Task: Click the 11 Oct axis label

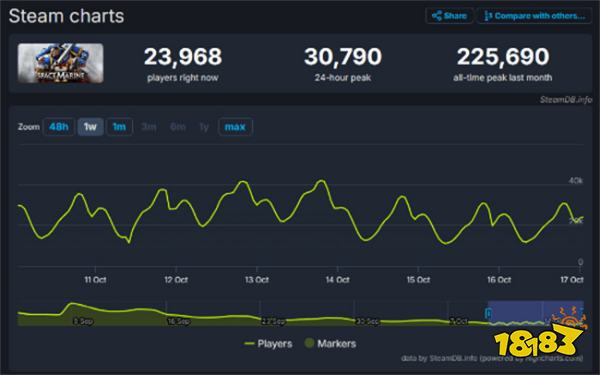Action: 95,280
